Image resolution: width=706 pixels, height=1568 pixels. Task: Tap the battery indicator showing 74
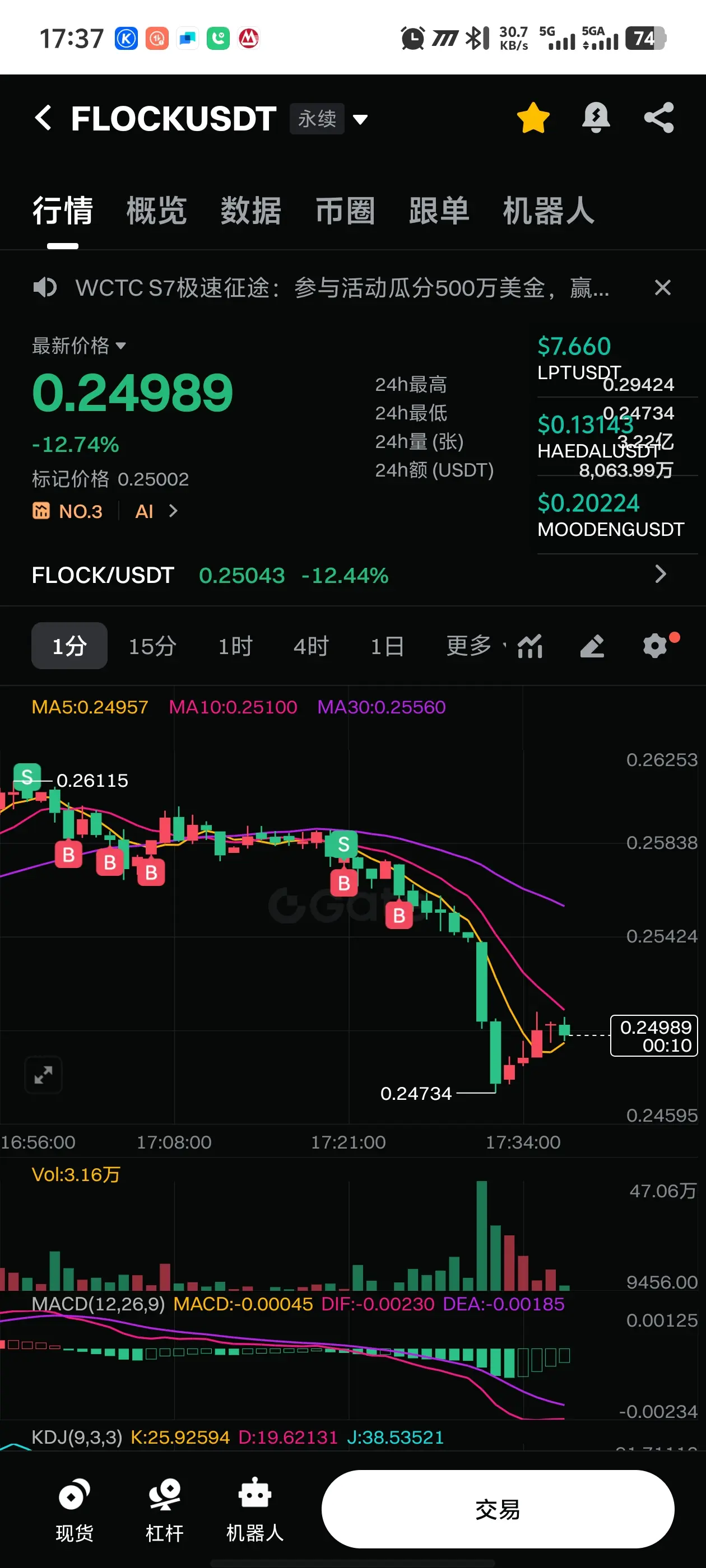point(645,38)
